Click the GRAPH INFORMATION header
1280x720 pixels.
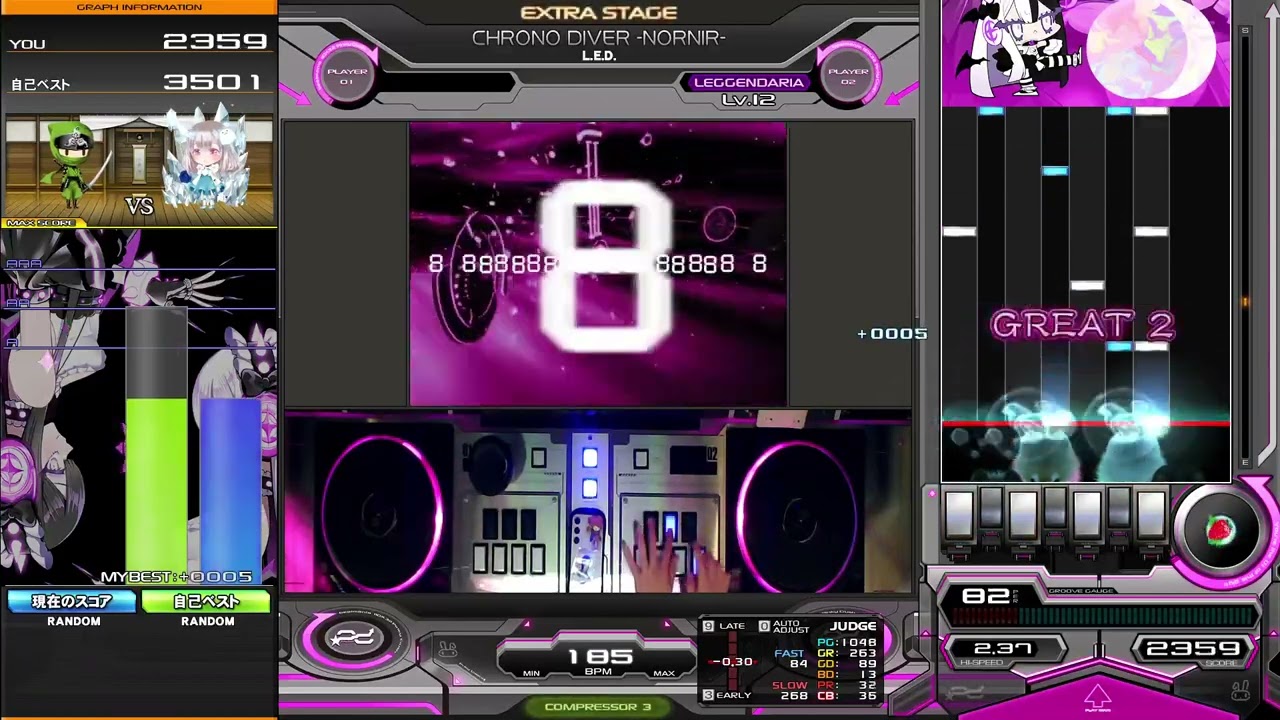coord(139,7)
